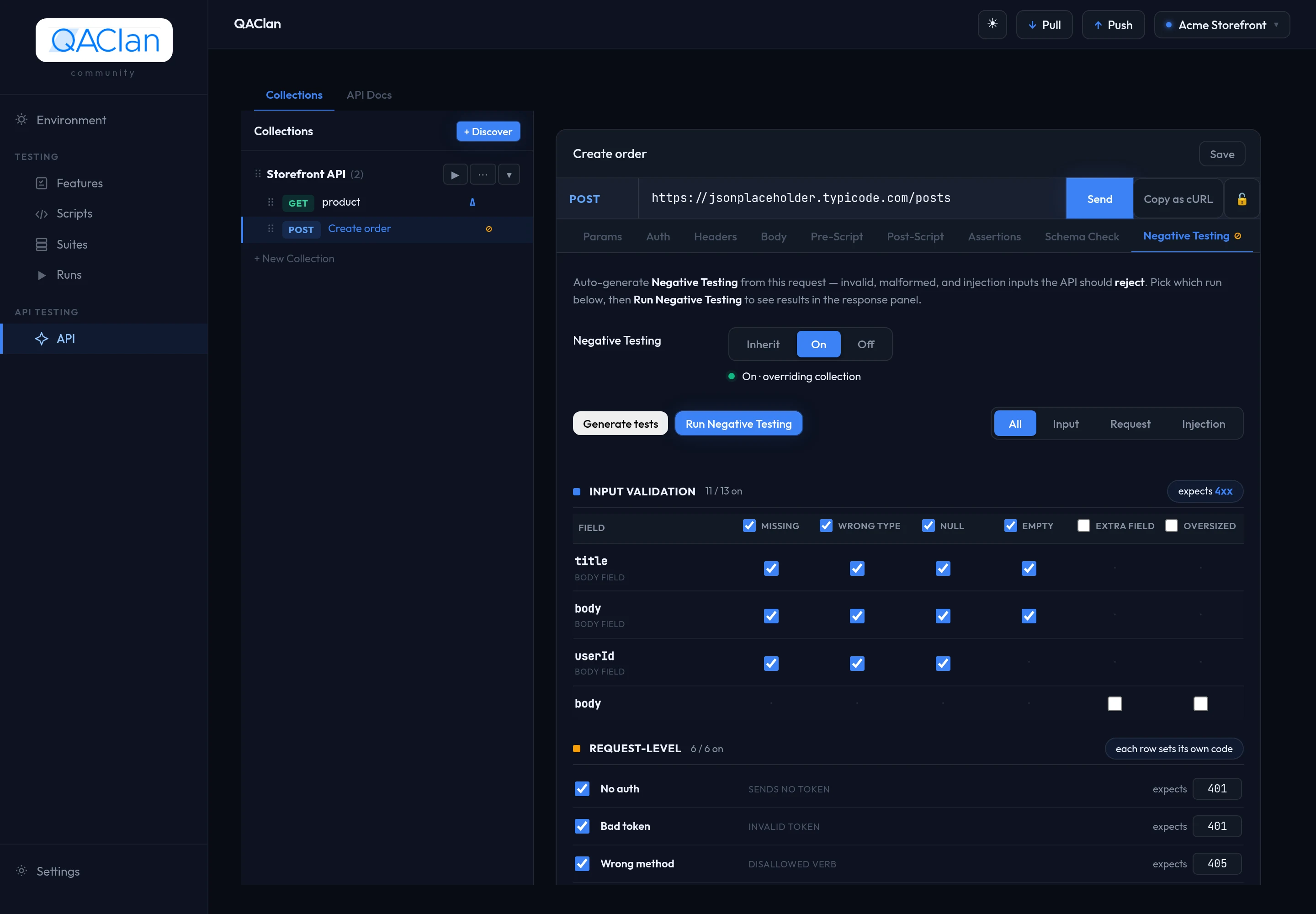The image size is (1316, 914).
Task: Select the Collections tab
Action: [294, 95]
